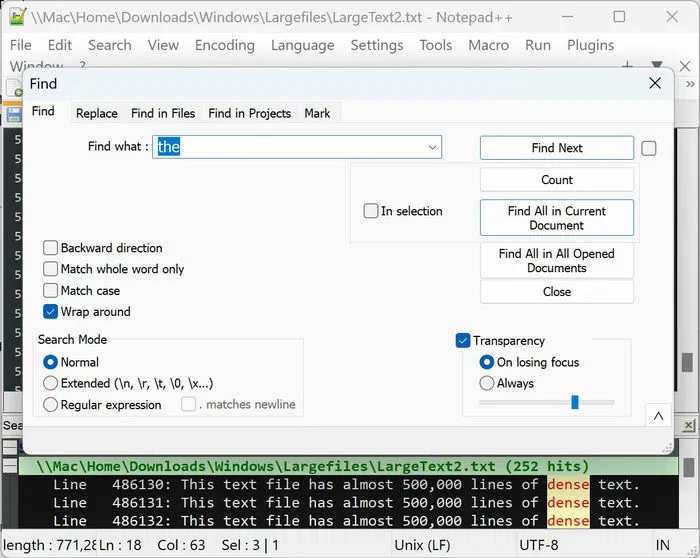Viewport: 700px width, 558px height.
Task: Expand the Find what history dropdown
Action: [432, 147]
